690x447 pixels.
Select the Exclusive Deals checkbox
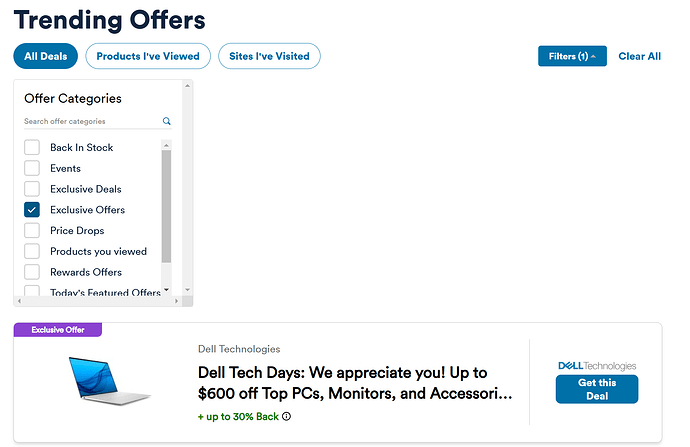32,189
